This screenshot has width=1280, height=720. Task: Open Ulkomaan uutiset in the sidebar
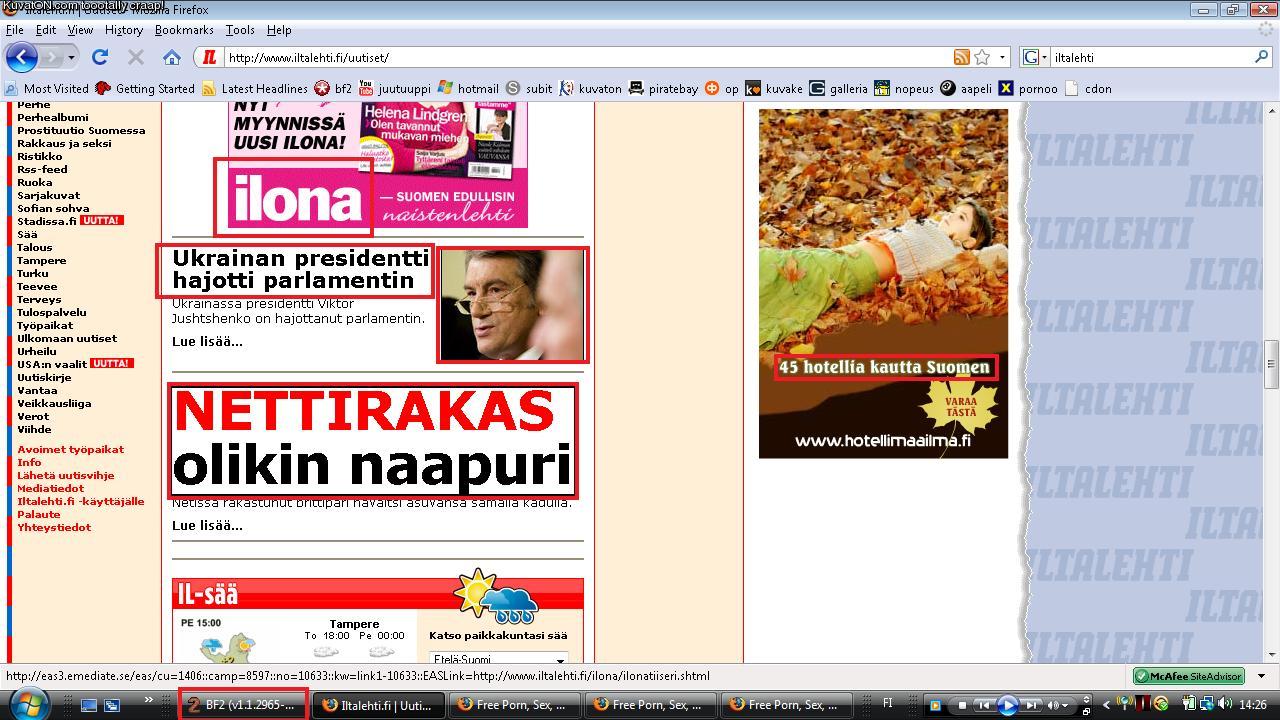(66, 338)
